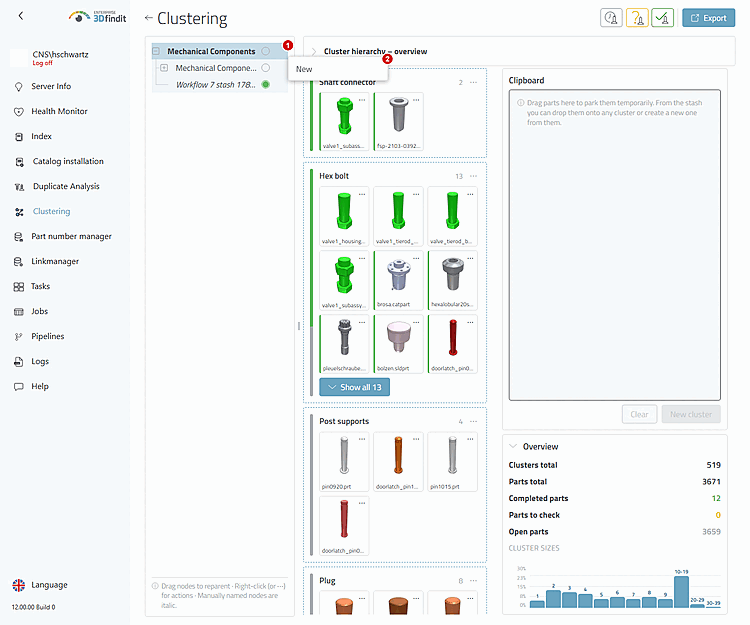Open the Health Monitor icon in sidebar

[19, 111]
